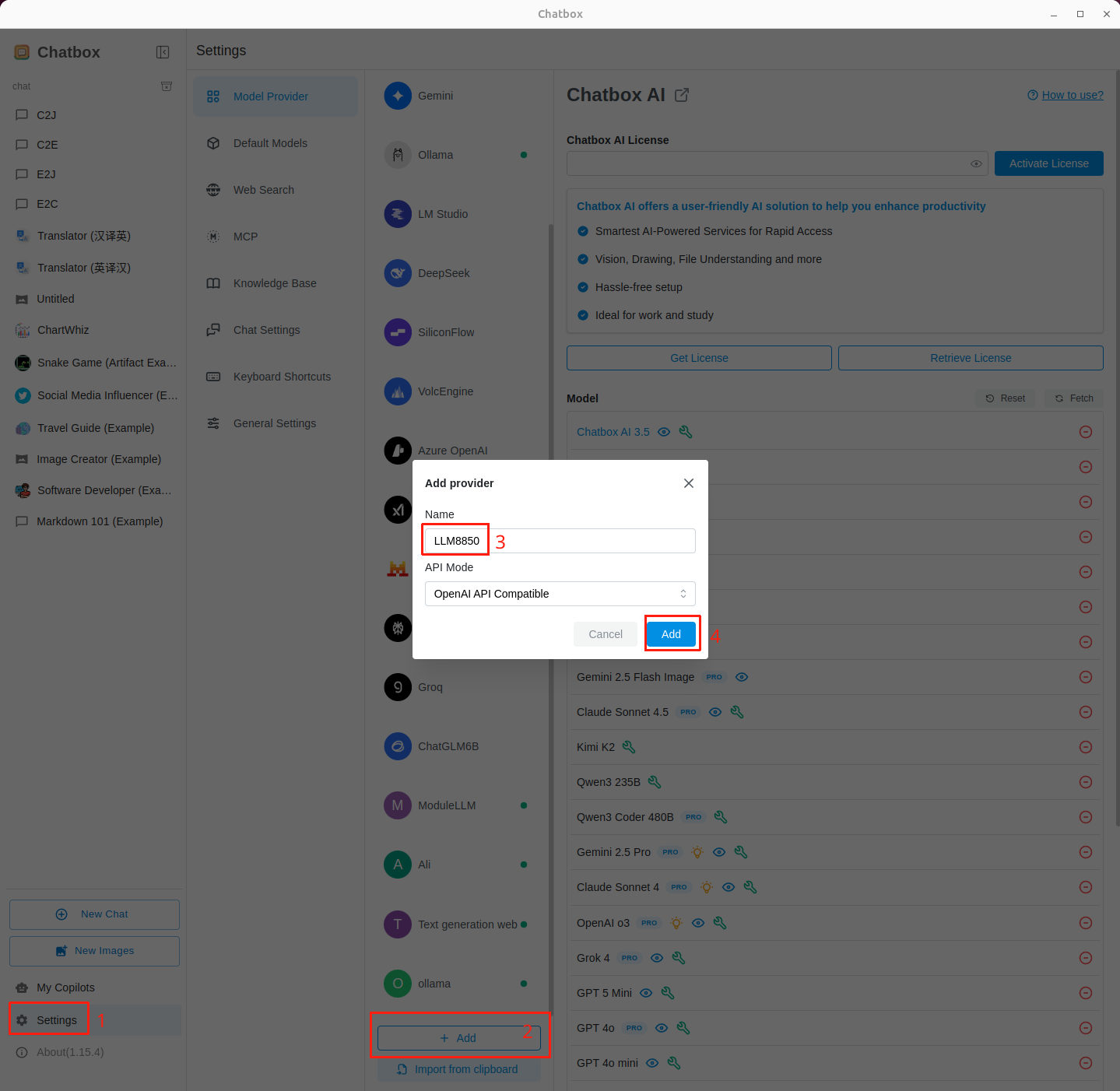
Task: Click Import from clipboard button
Action: tap(458, 1069)
